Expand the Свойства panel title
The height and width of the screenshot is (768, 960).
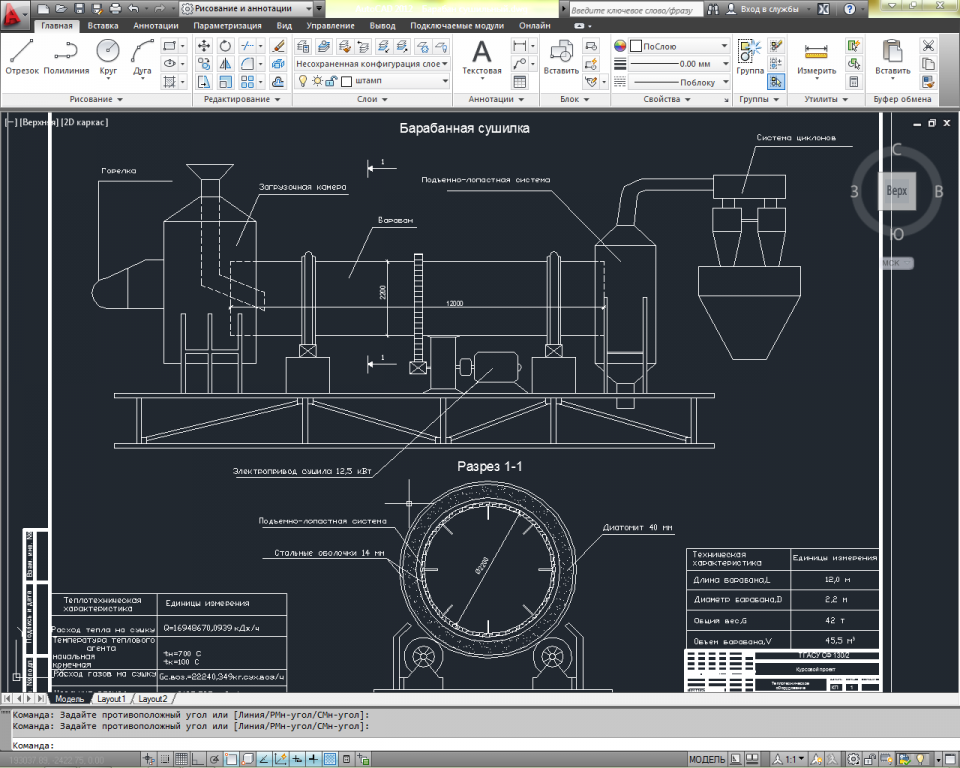[x=667, y=99]
